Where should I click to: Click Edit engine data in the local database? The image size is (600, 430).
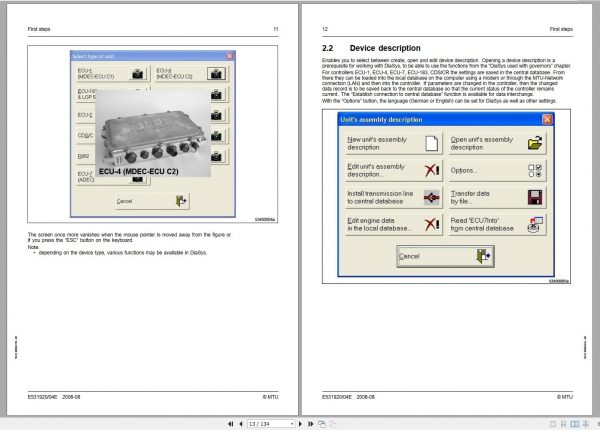coord(394,225)
